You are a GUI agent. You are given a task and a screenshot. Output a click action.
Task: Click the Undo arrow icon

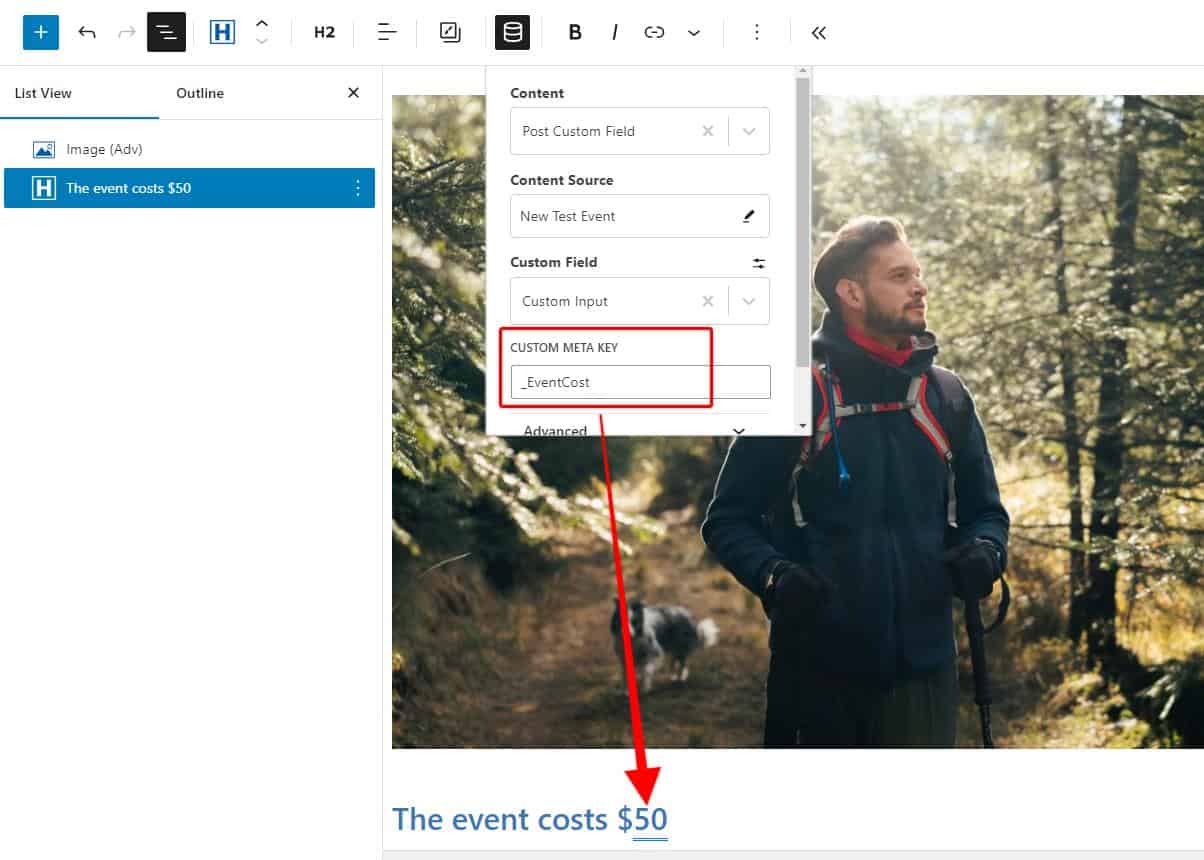point(87,32)
